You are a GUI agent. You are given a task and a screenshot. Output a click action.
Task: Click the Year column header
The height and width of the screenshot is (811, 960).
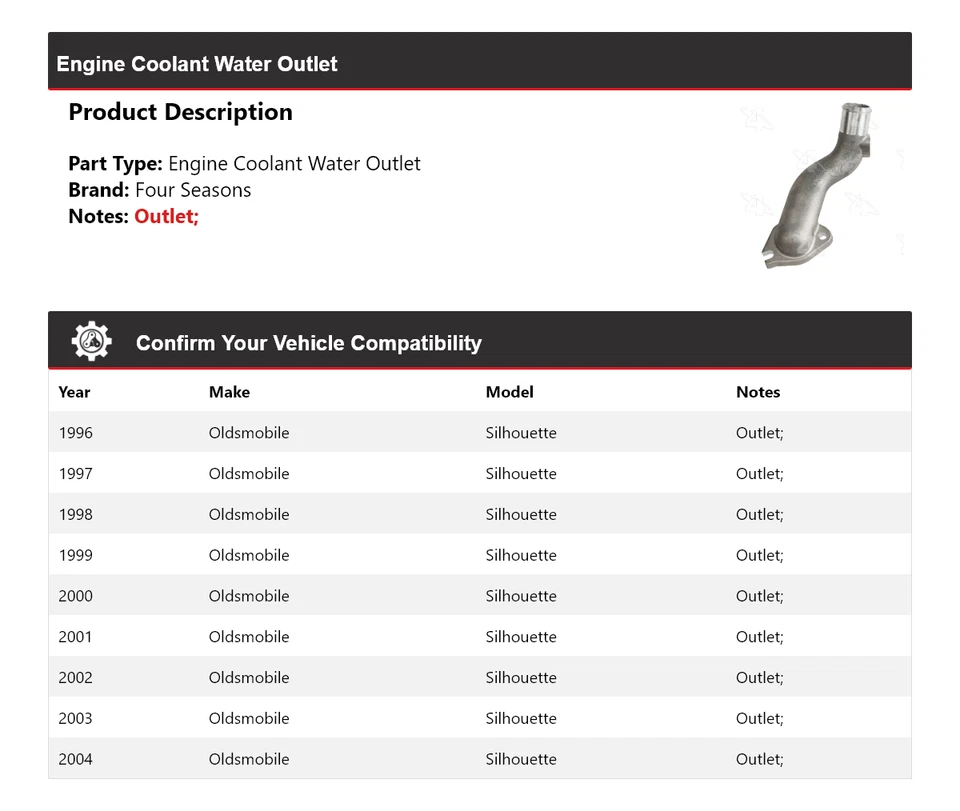click(x=74, y=392)
